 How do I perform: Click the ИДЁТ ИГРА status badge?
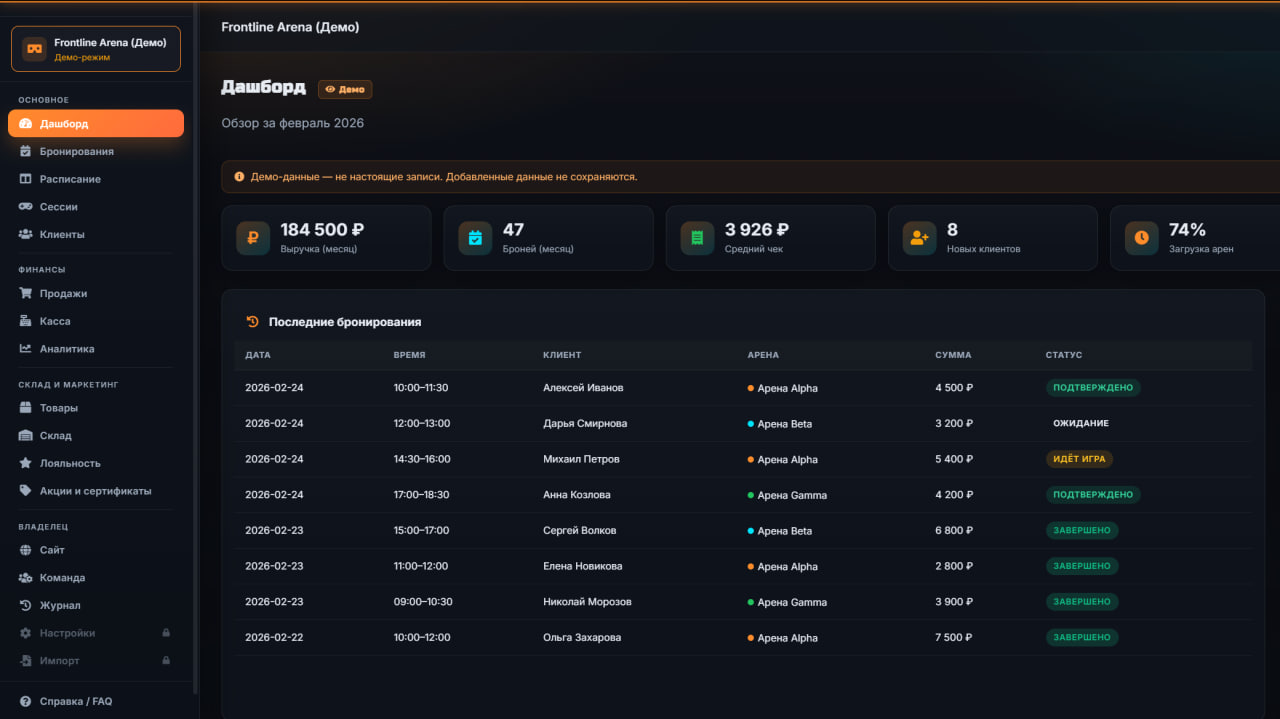tap(1079, 459)
